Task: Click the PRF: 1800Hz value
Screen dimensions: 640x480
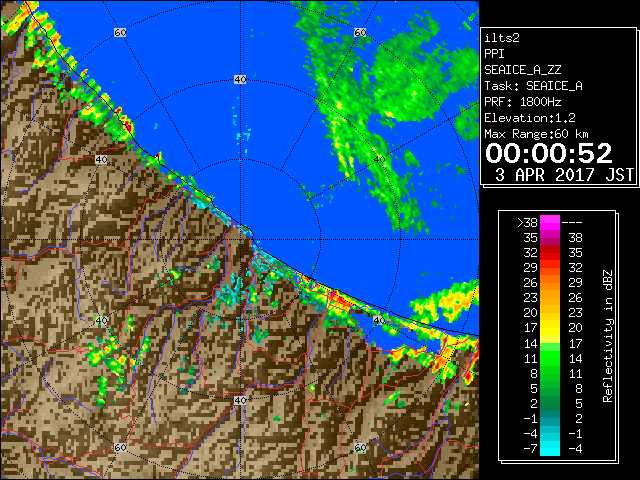Action: click(522, 102)
